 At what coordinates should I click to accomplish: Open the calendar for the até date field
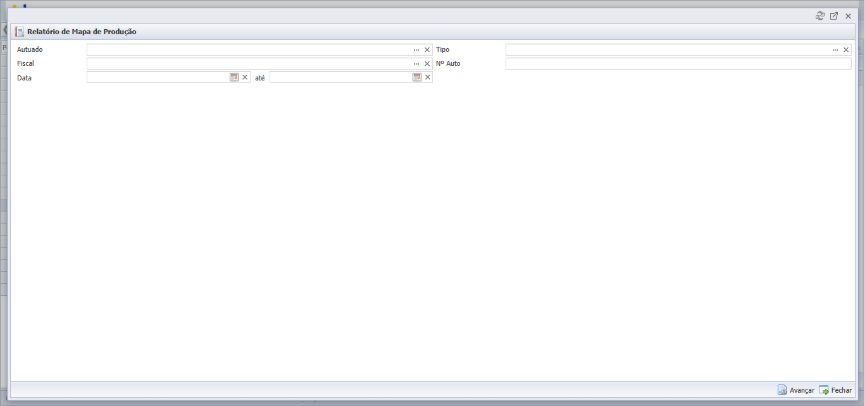tap(417, 77)
